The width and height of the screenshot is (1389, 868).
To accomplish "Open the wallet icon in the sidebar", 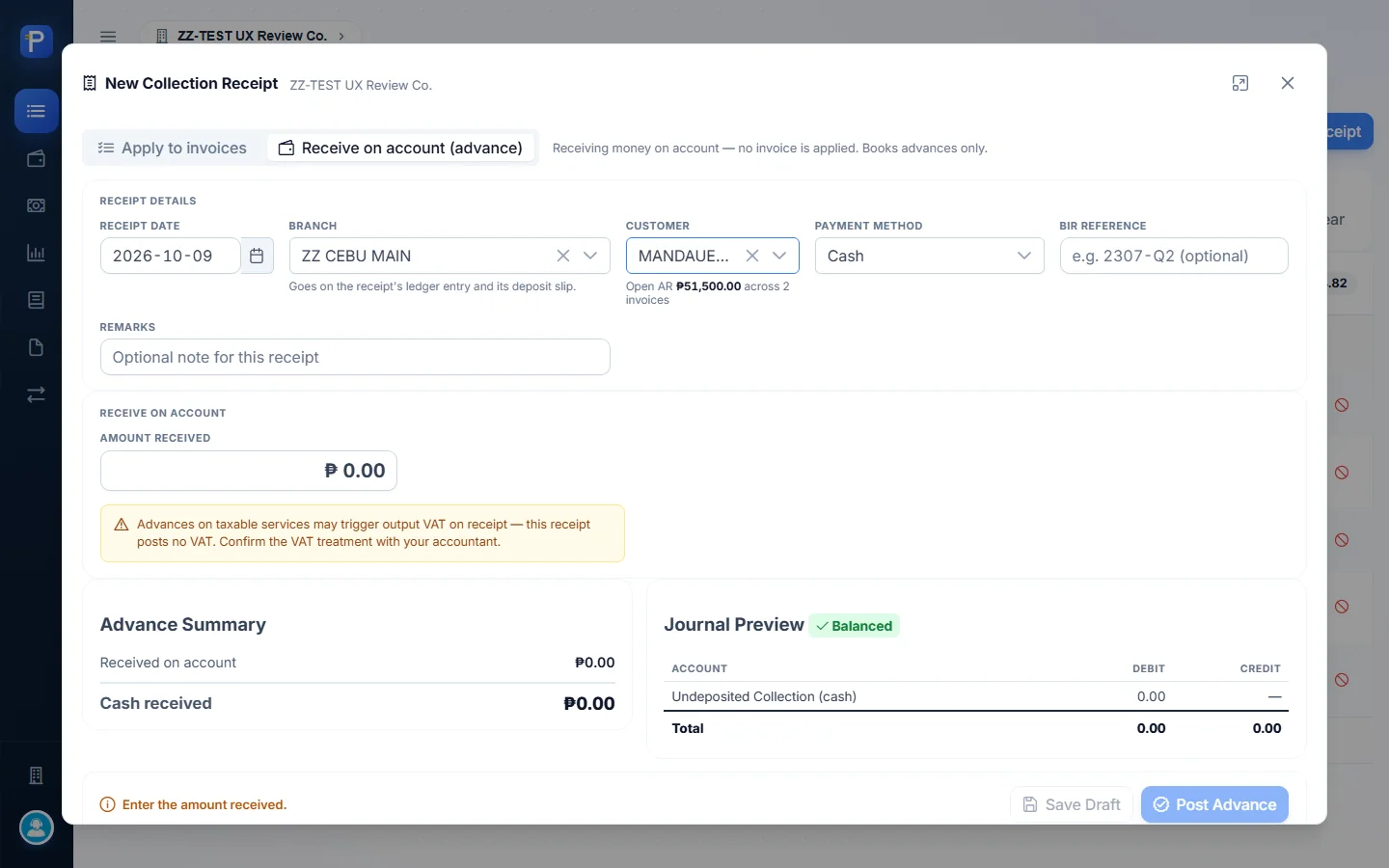I will (36, 158).
